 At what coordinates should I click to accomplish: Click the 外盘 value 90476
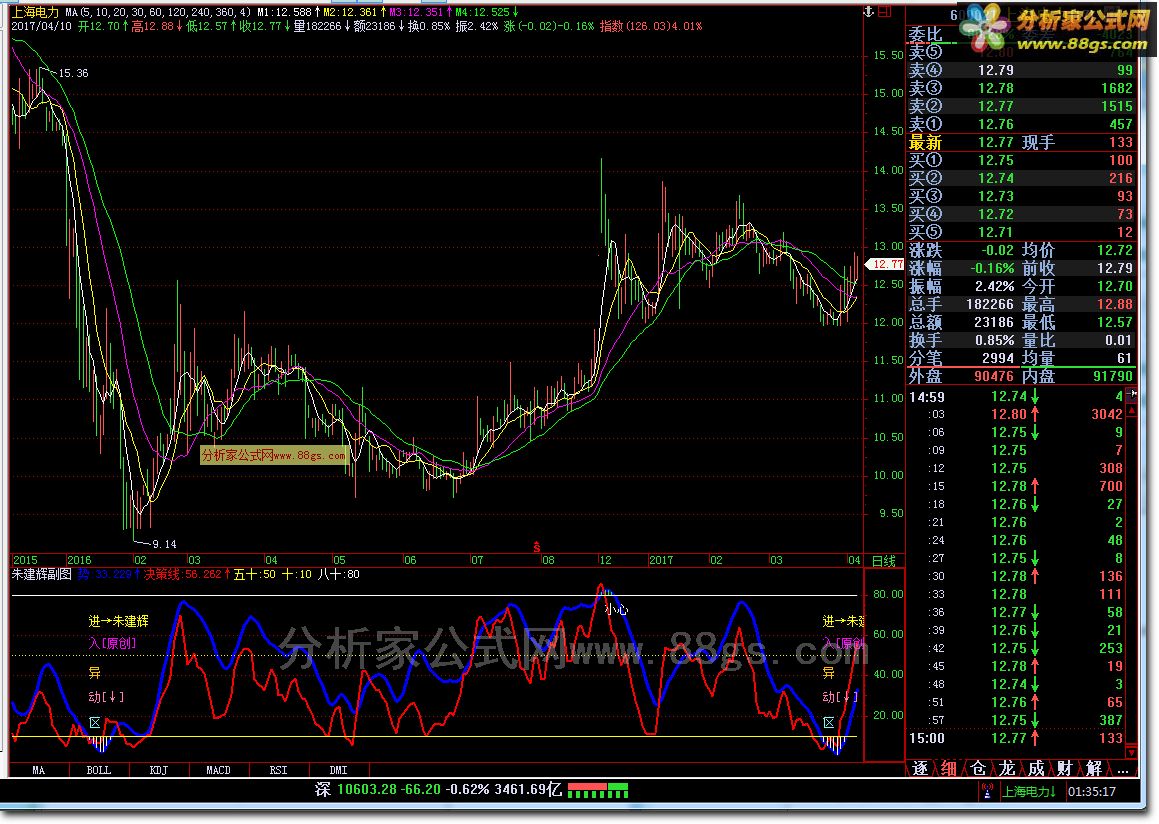[994, 376]
